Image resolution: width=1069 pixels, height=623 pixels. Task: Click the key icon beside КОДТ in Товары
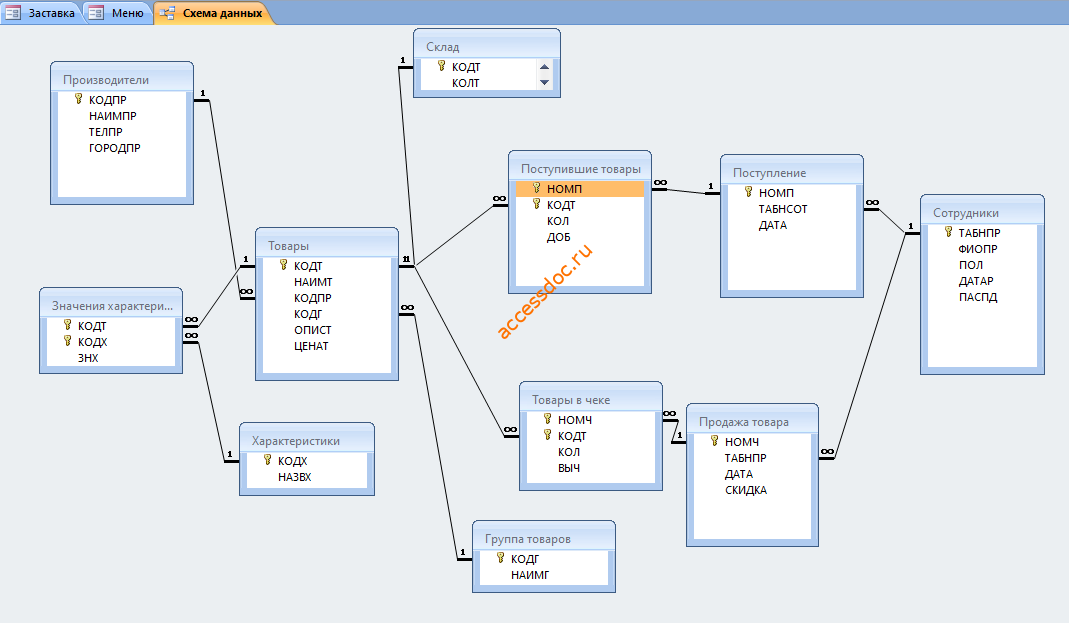pyautogui.click(x=284, y=264)
